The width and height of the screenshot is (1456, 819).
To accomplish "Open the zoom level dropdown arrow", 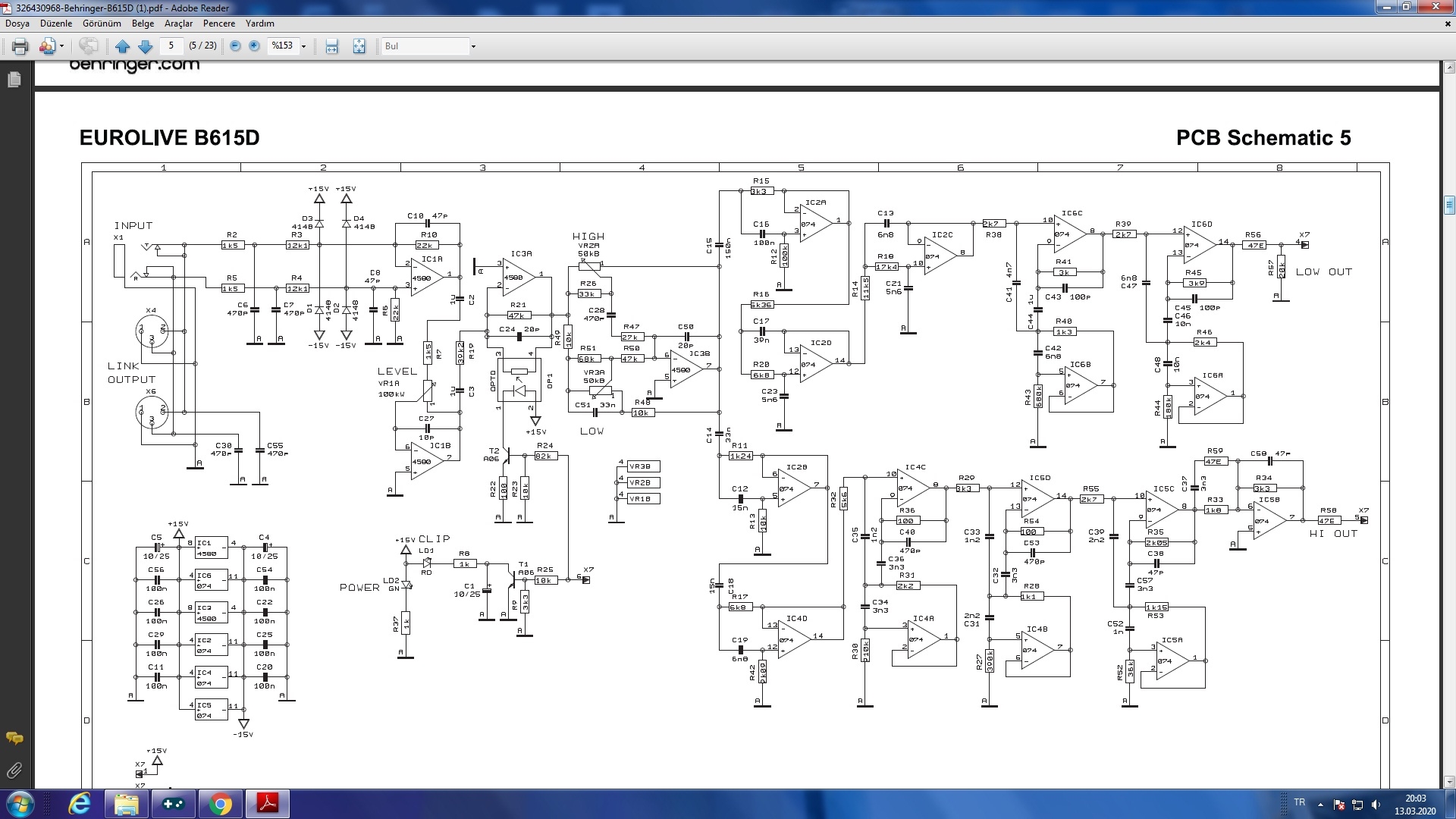I will point(304,46).
